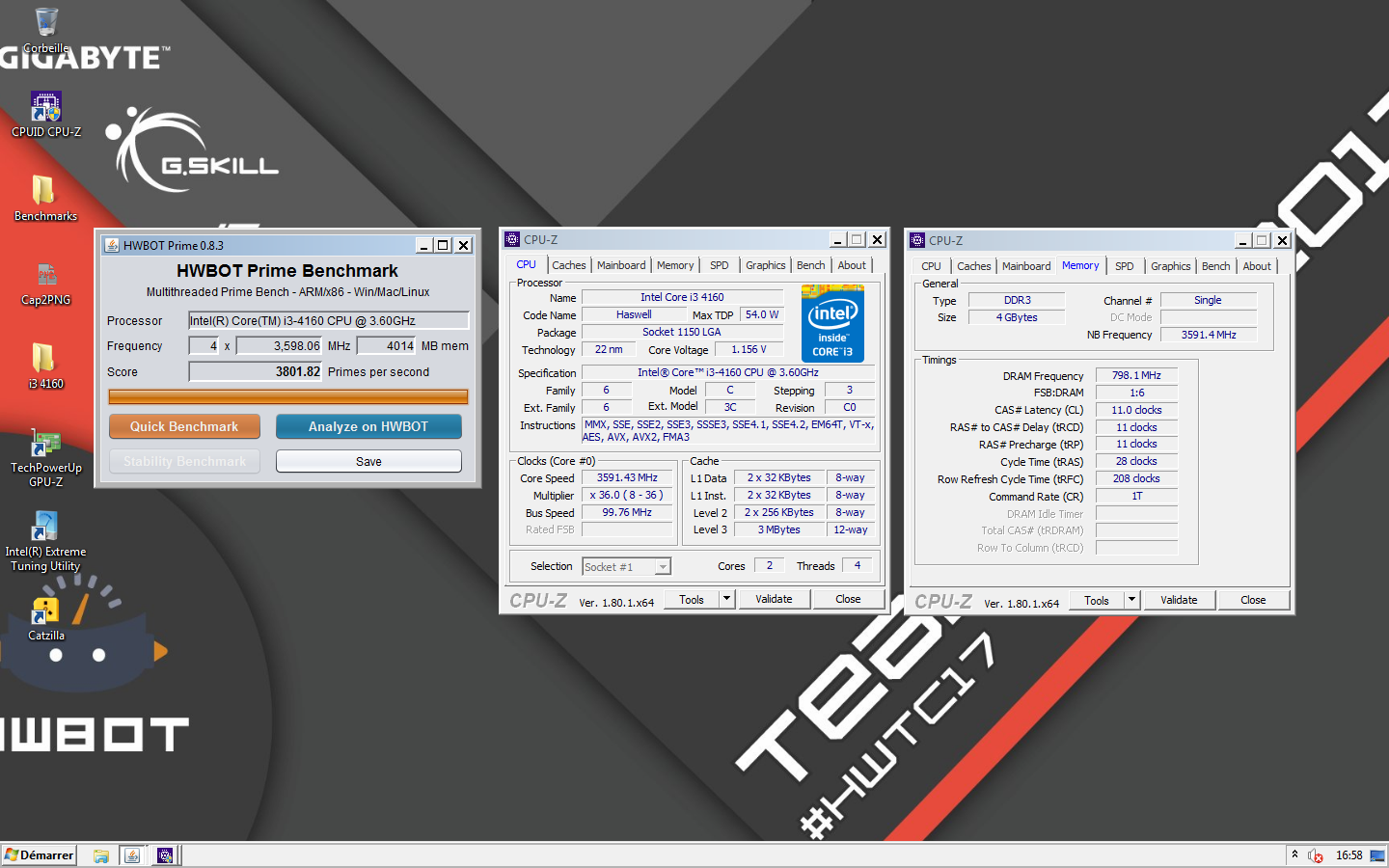This screenshot has height=868, width=1389.
Task: Switch to Caches tab in left CPU-Z
Action: pos(569,265)
